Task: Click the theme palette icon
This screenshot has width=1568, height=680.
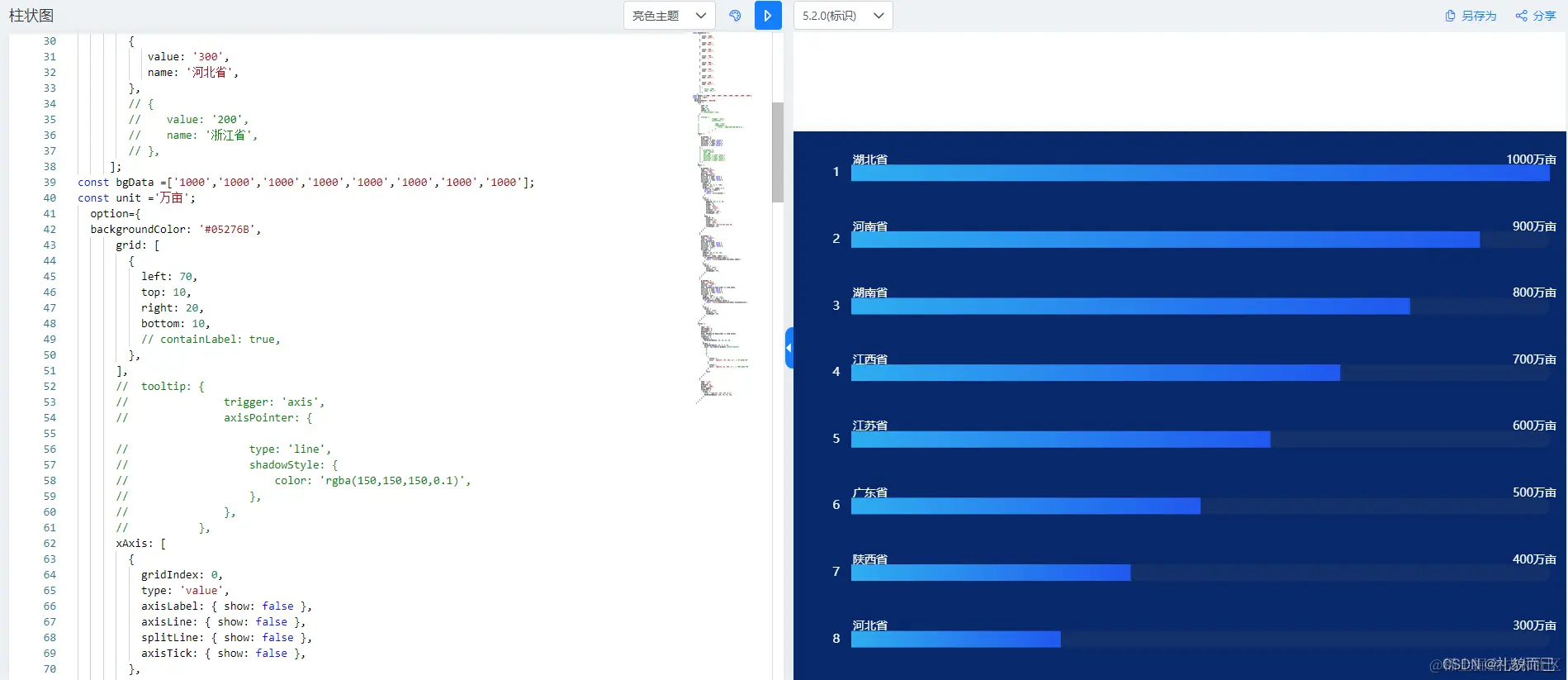Action: 735,16
